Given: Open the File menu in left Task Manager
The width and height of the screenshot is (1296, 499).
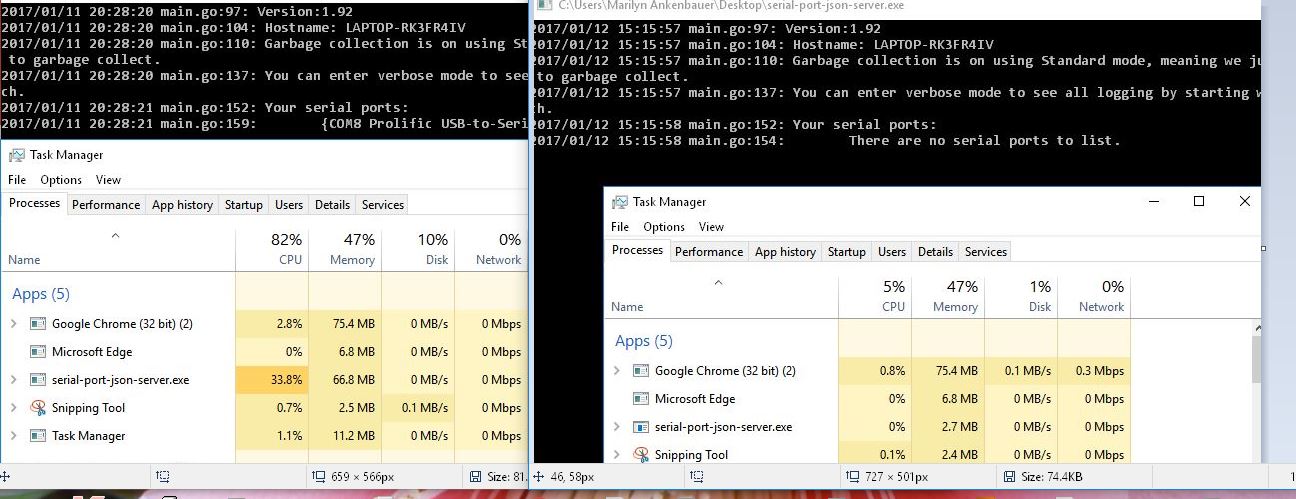Looking at the screenshot, I should pyautogui.click(x=17, y=180).
